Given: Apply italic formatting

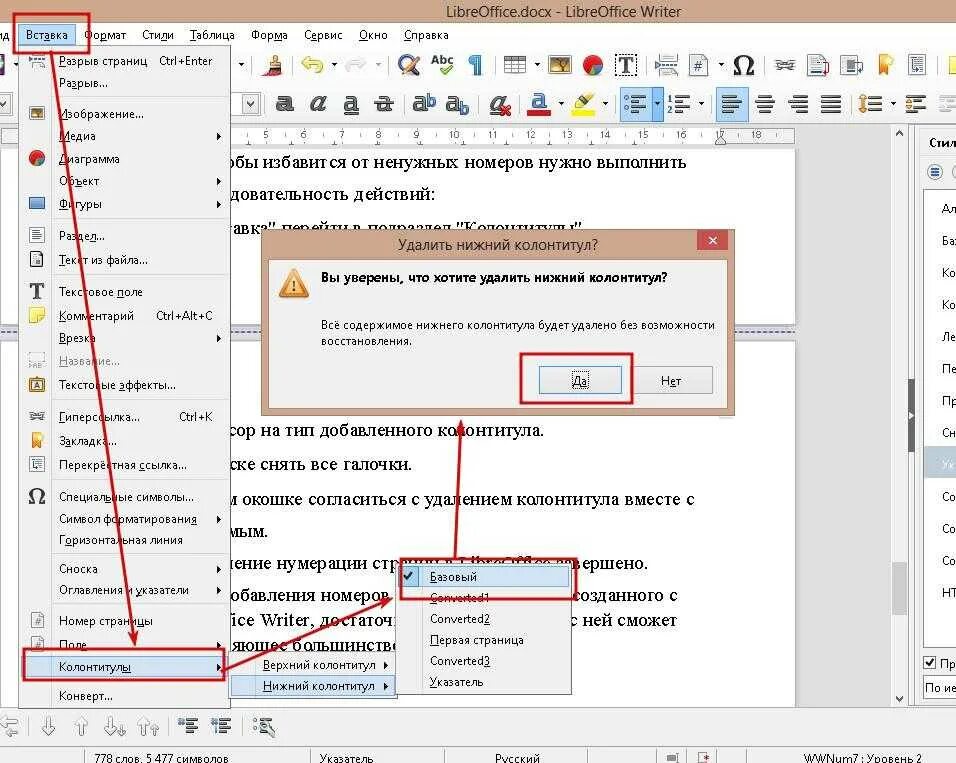Looking at the screenshot, I should [318, 104].
